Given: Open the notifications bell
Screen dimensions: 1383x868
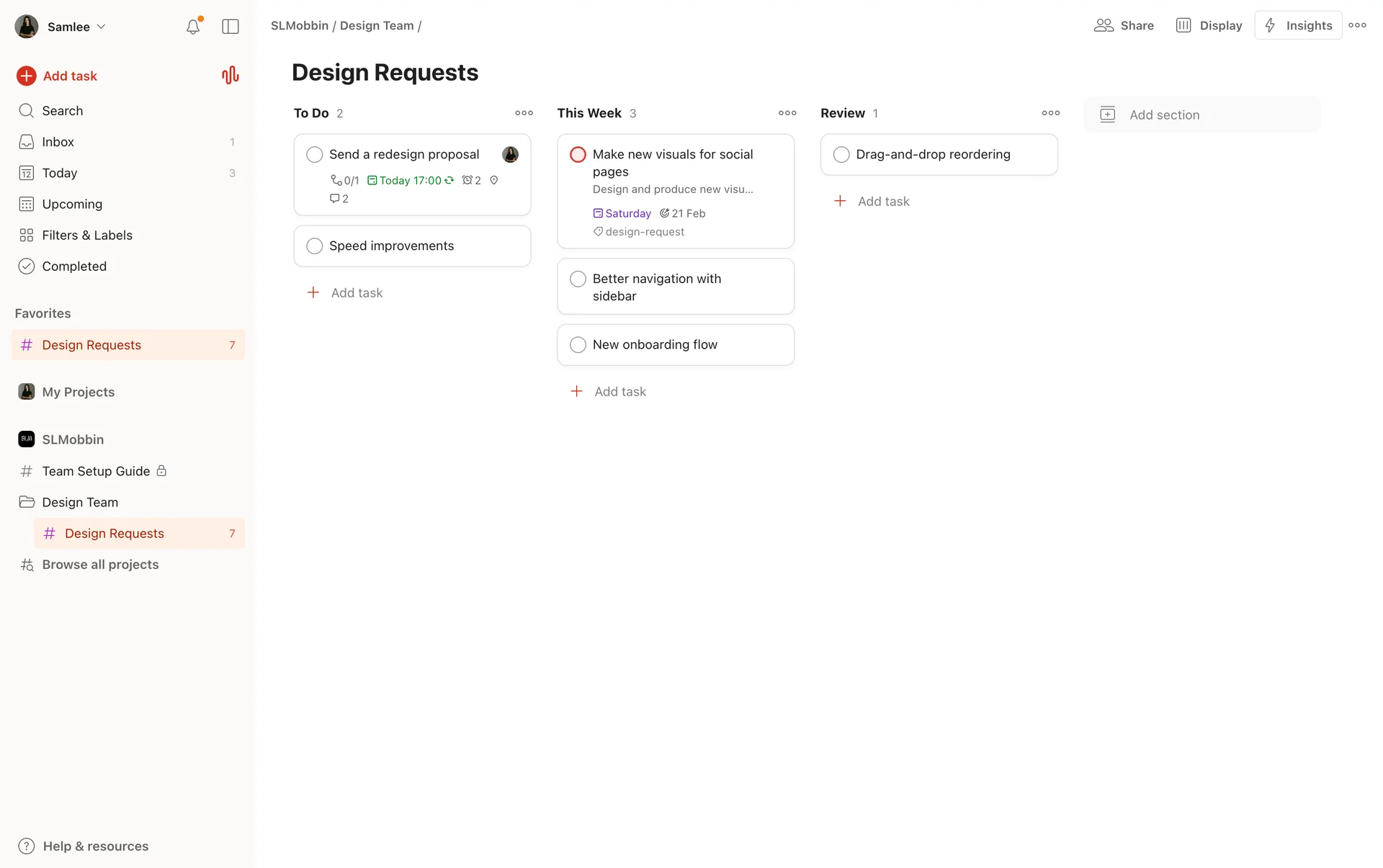Looking at the screenshot, I should [x=192, y=27].
